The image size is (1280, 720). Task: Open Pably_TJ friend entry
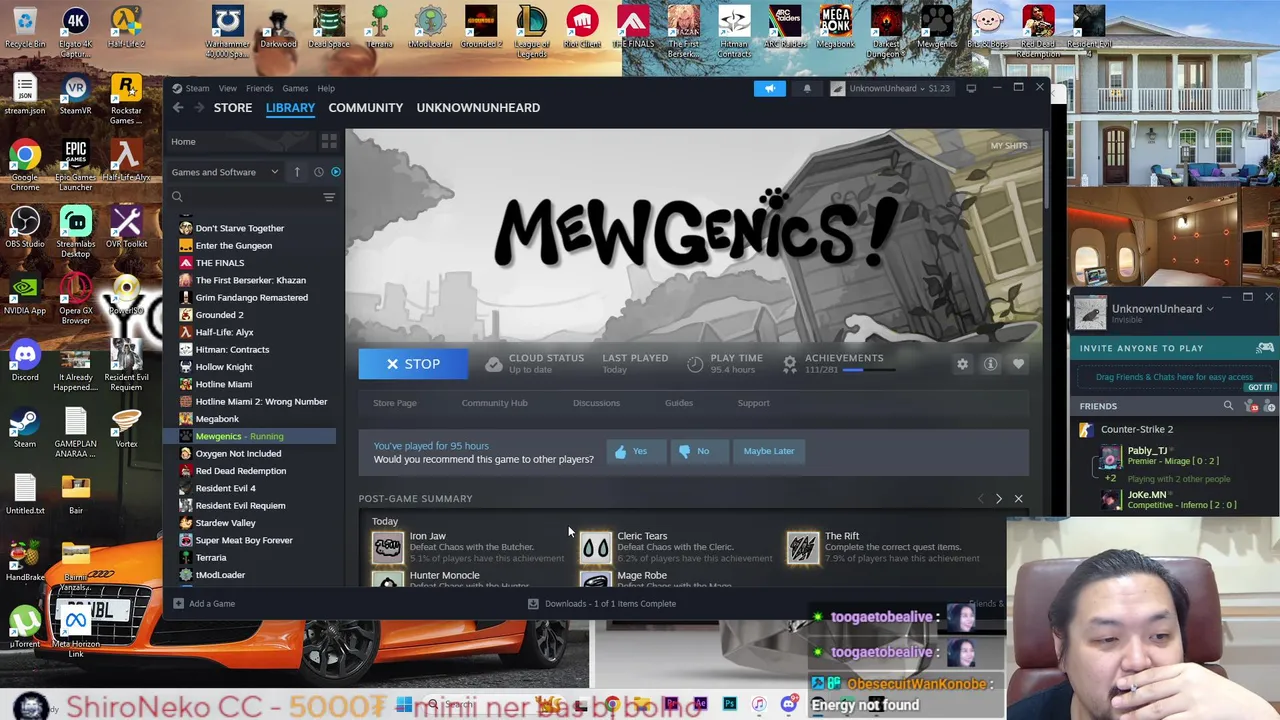1172,456
